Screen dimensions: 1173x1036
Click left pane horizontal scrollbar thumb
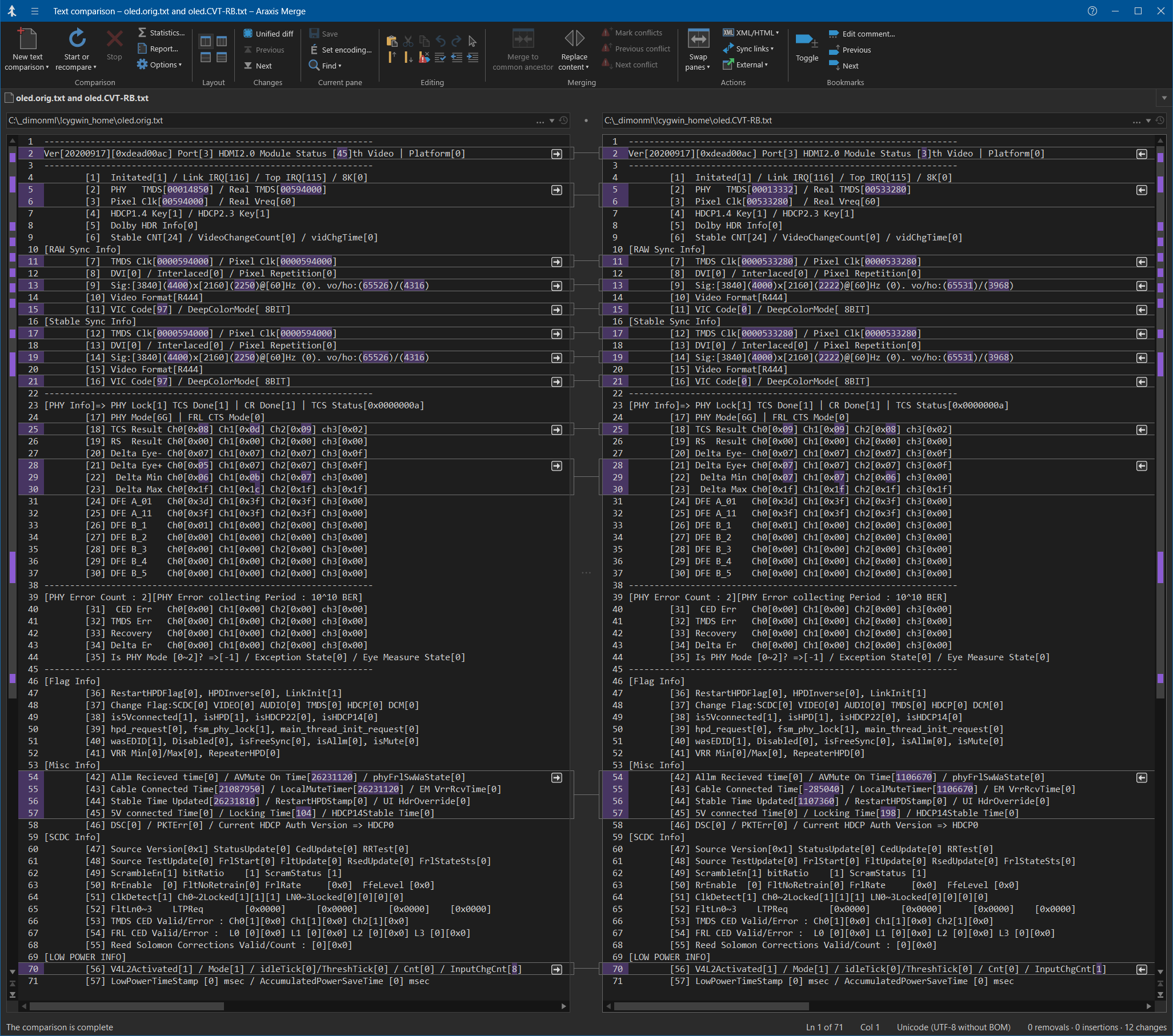point(126,1006)
